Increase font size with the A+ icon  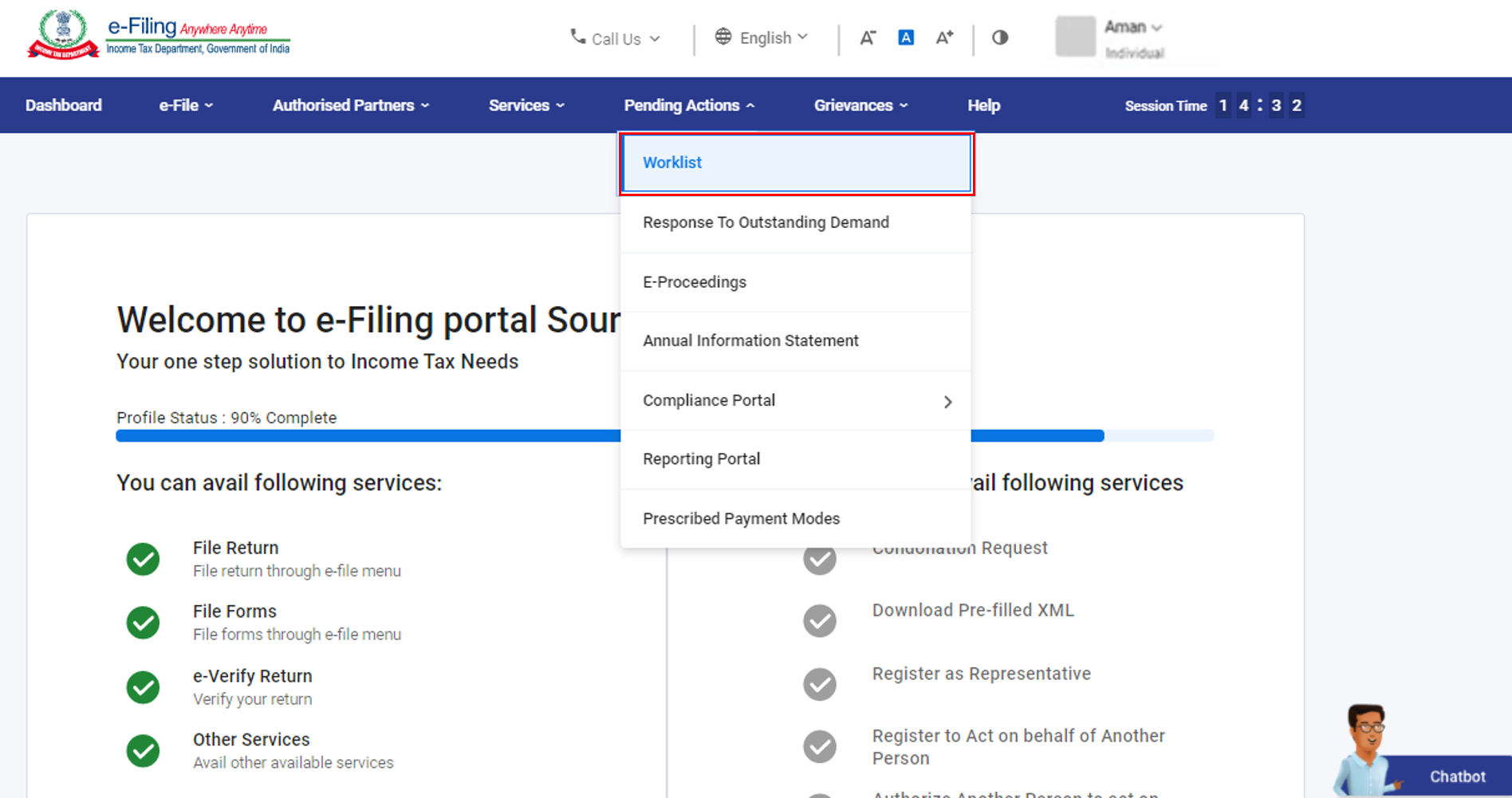click(944, 37)
